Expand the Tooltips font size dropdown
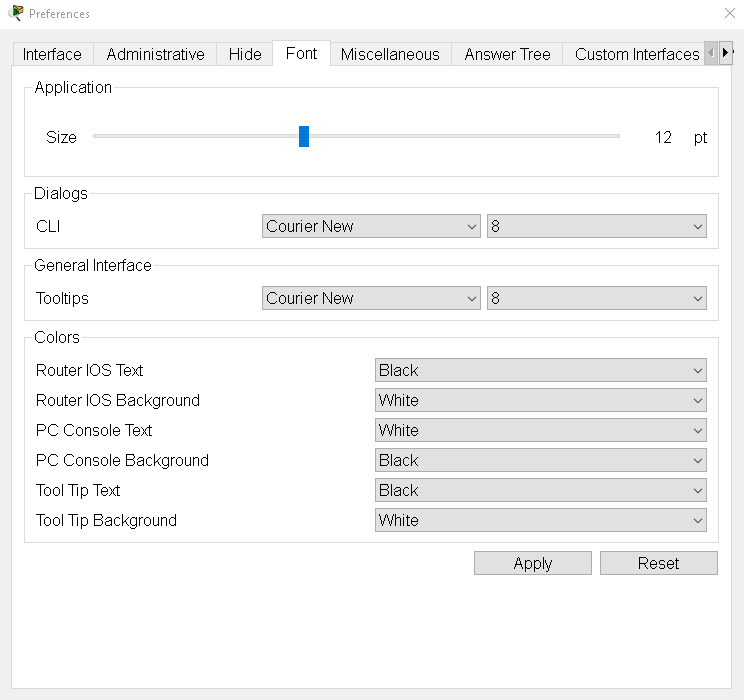The width and height of the screenshot is (744, 700). 596,299
